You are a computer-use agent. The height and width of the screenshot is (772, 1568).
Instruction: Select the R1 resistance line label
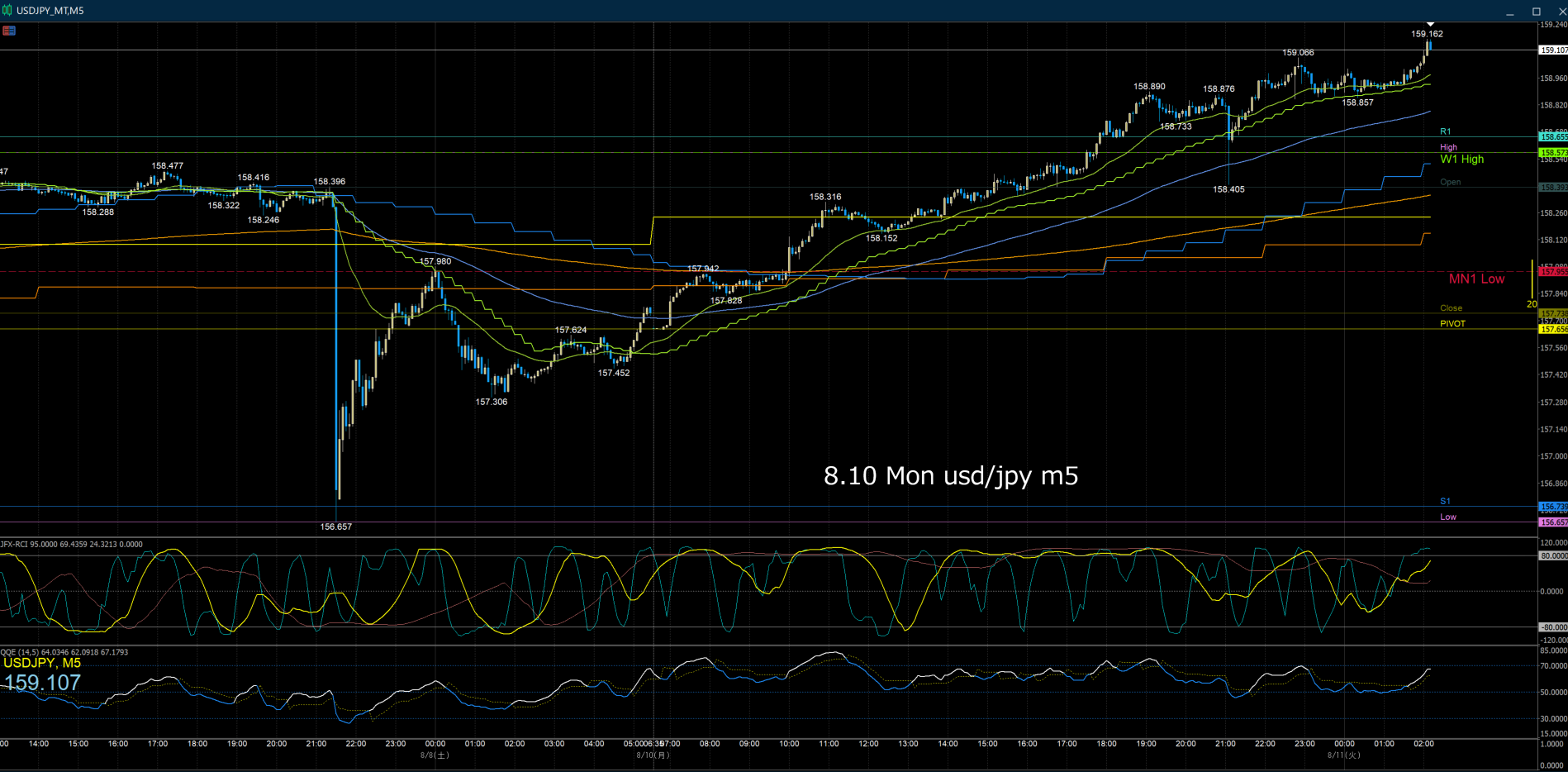coord(1445,131)
